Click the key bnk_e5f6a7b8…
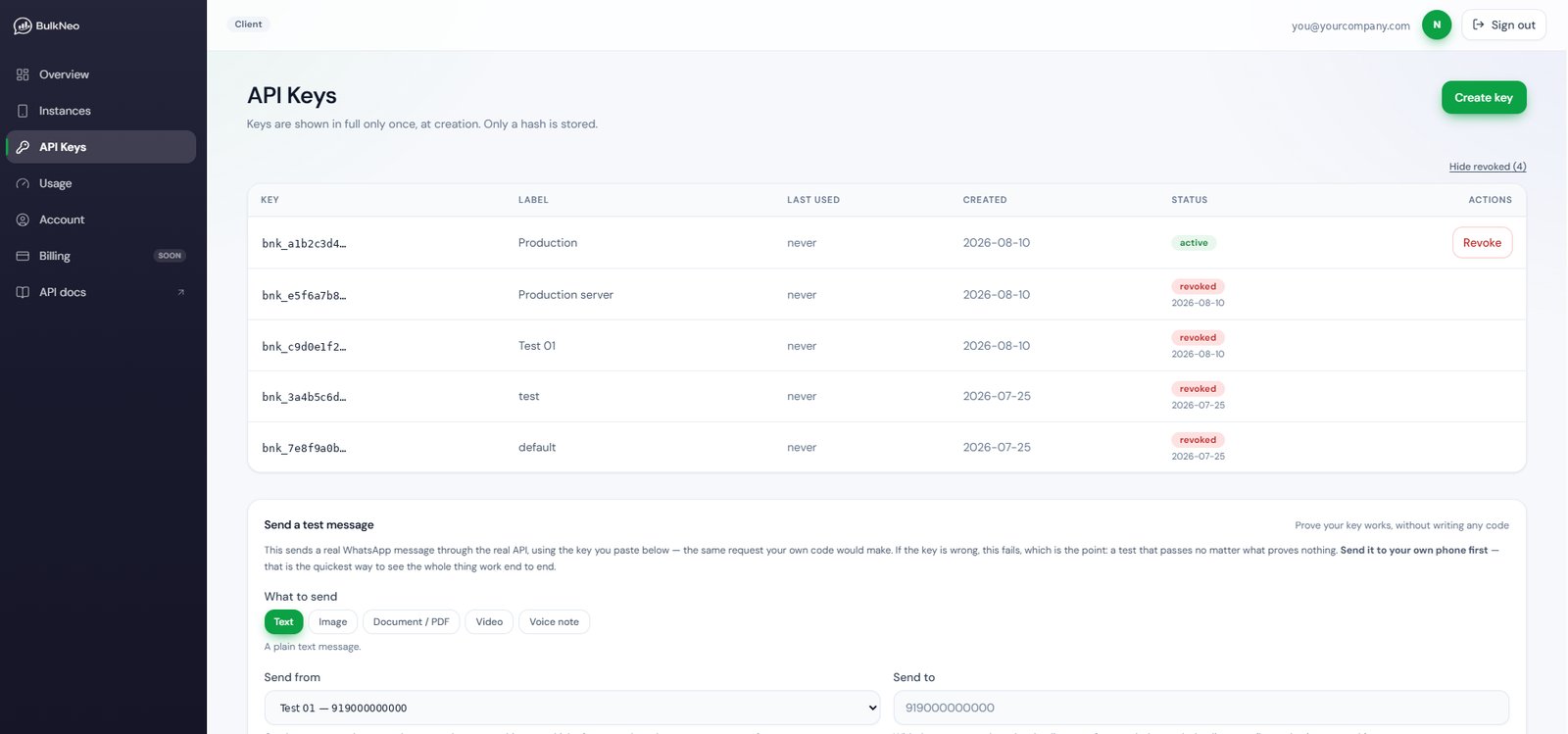Screen dimensions: 1568x734 (304, 295)
